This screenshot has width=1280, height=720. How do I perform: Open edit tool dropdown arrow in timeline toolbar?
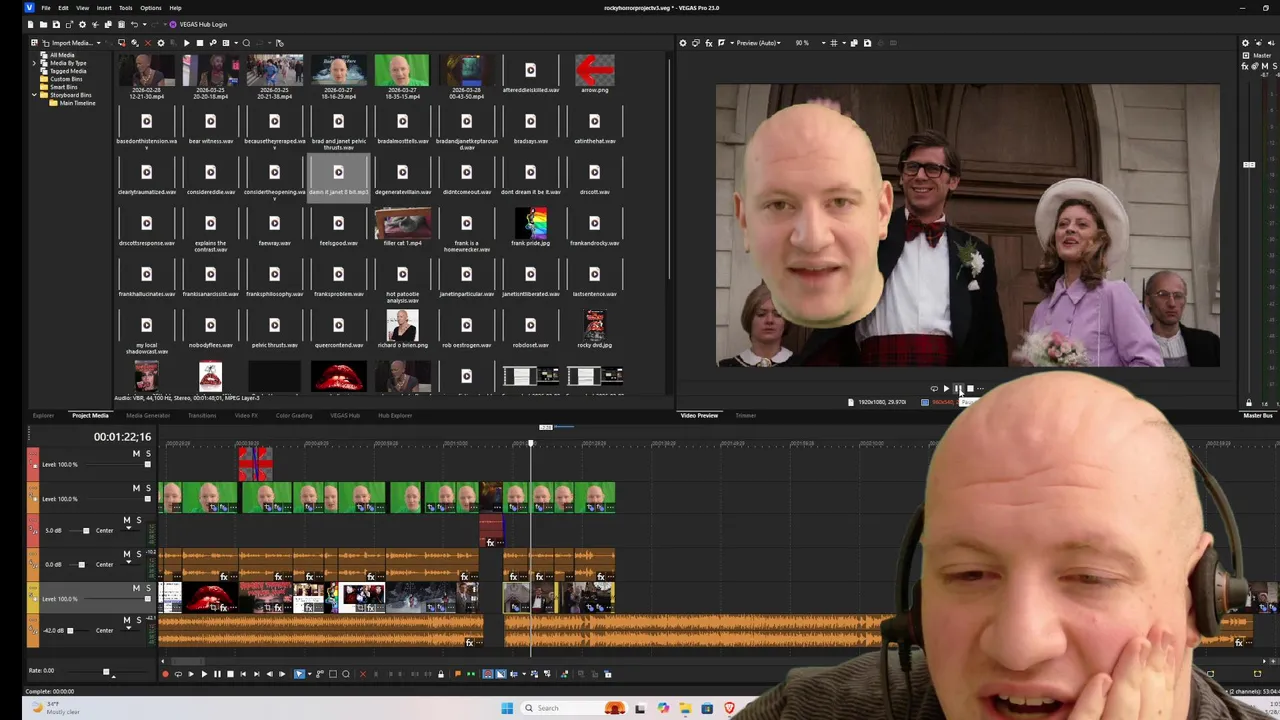(x=310, y=674)
